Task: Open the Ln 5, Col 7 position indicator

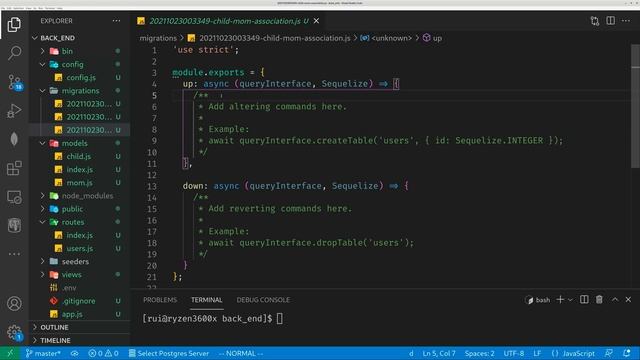Action: 439,353
